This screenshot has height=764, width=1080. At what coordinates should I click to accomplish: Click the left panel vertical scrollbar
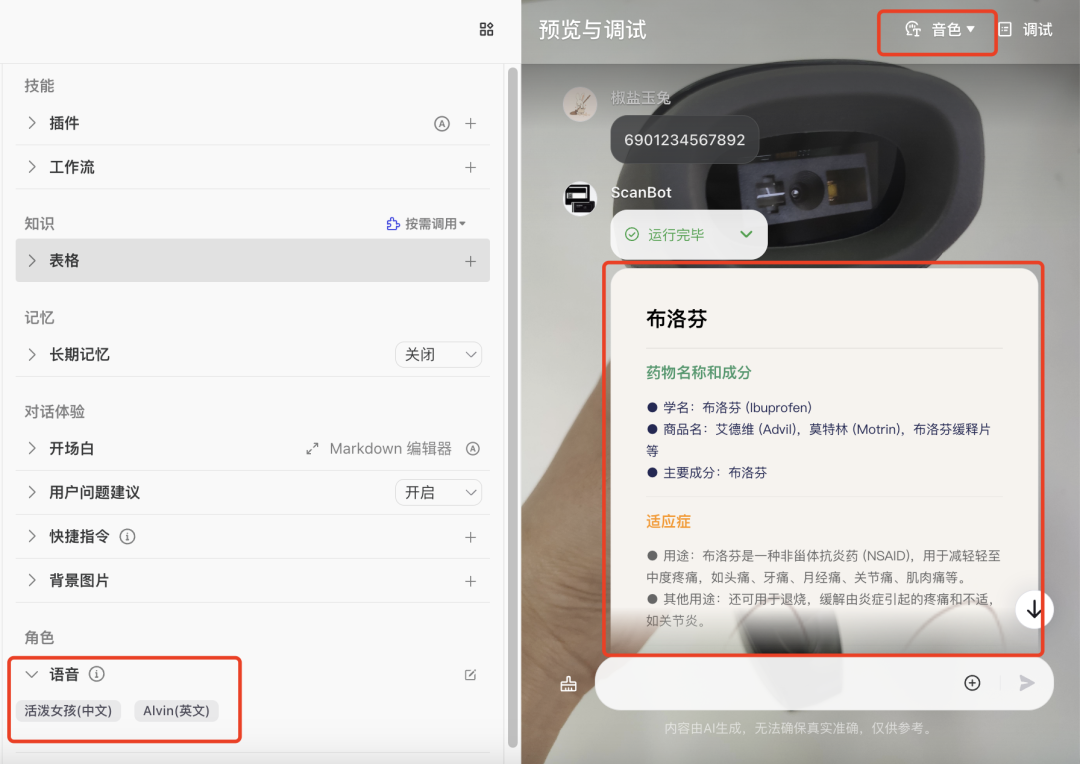pos(512,406)
